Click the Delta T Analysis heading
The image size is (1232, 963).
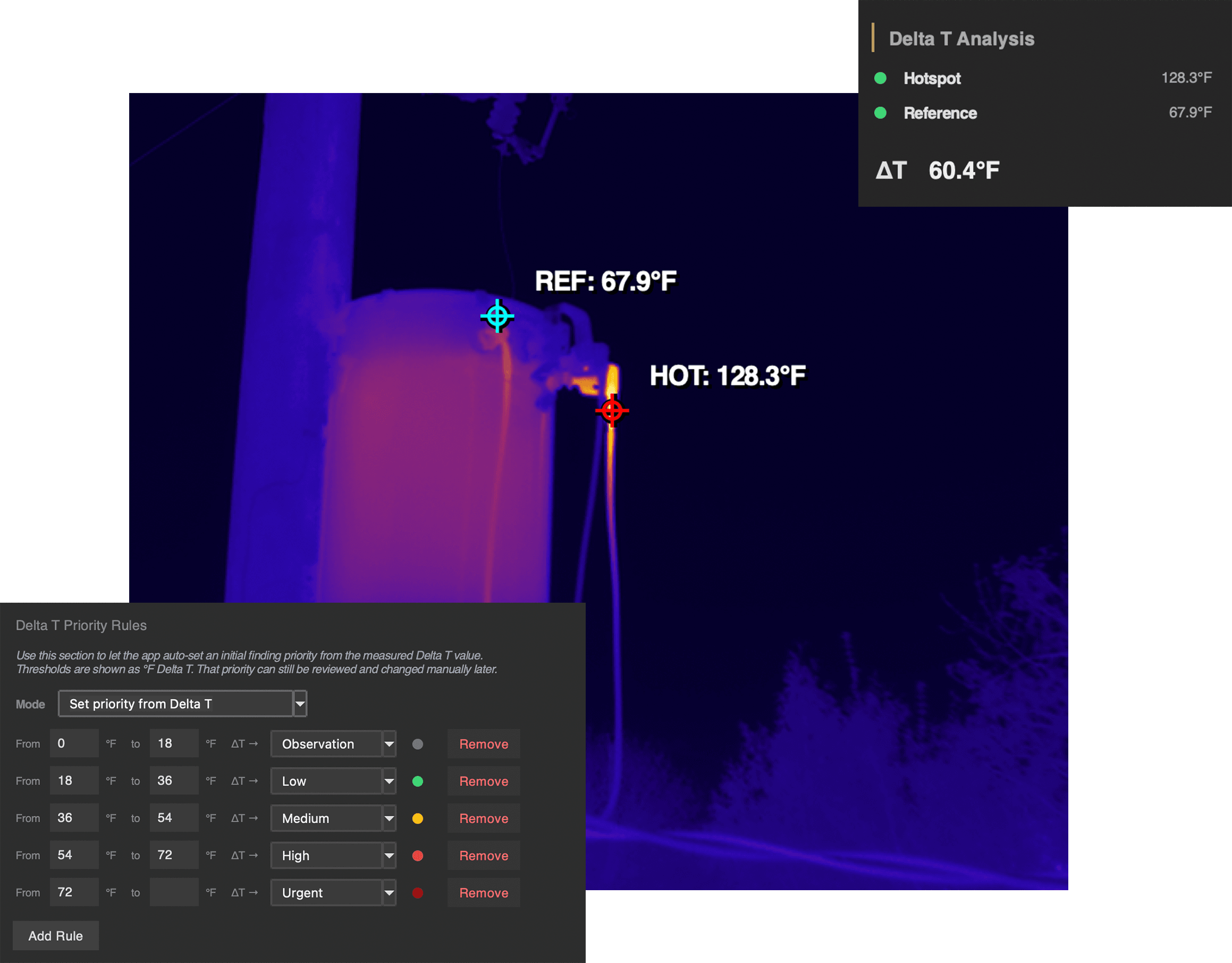click(961, 38)
